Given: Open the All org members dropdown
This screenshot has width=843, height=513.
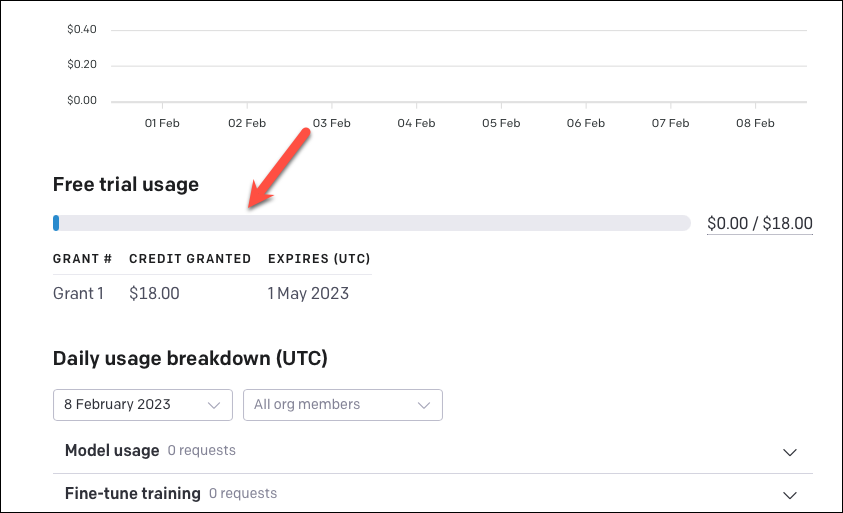Looking at the screenshot, I should pos(342,405).
